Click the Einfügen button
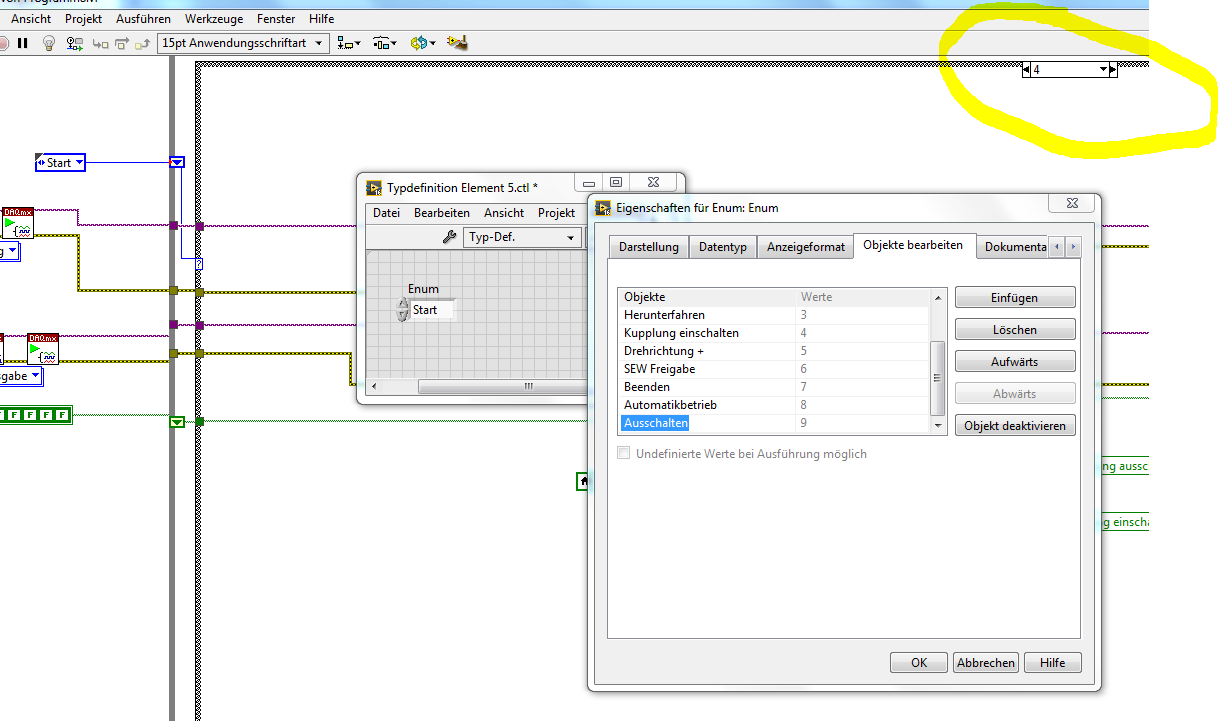The height and width of the screenshot is (721, 1218). tap(1015, 298)
